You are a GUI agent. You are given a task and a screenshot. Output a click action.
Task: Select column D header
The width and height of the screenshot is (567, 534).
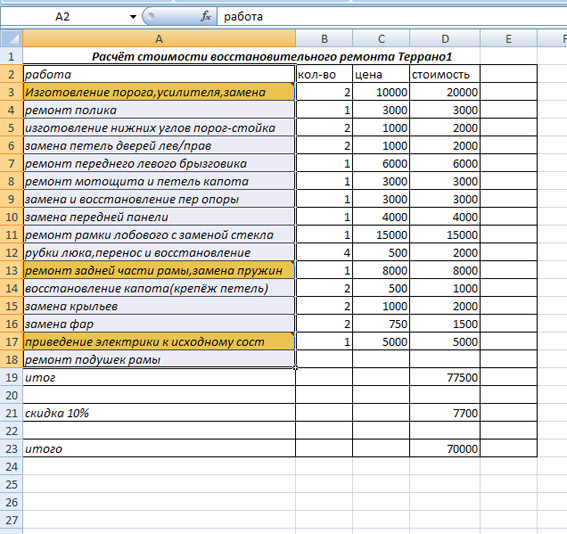(445, 38)
